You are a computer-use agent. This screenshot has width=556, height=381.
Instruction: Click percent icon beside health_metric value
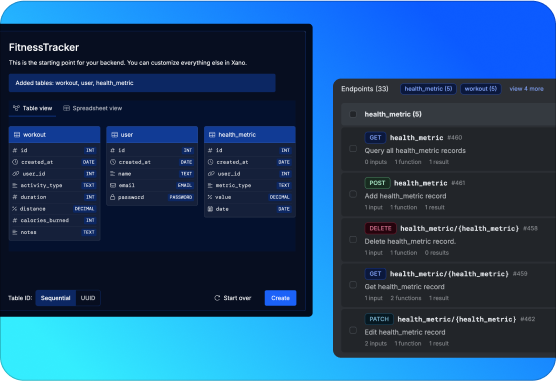point(210,197)
